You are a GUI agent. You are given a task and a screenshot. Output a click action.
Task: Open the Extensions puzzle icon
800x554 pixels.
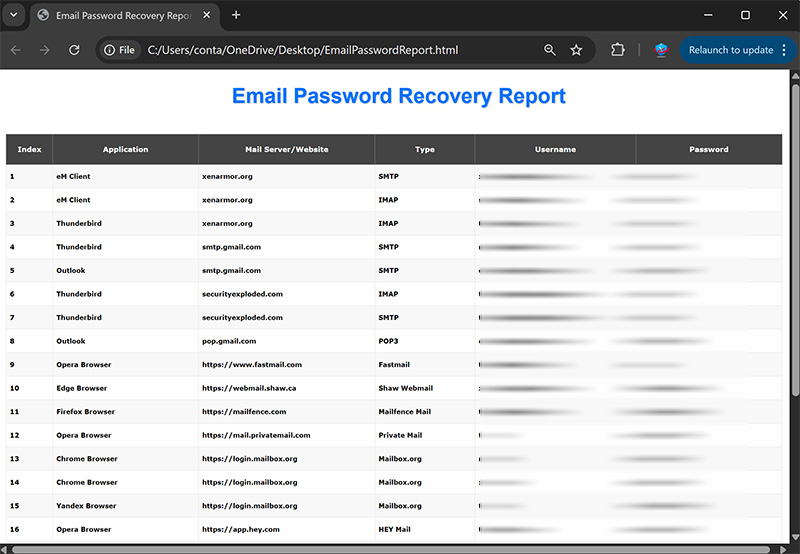pos(618,50)
